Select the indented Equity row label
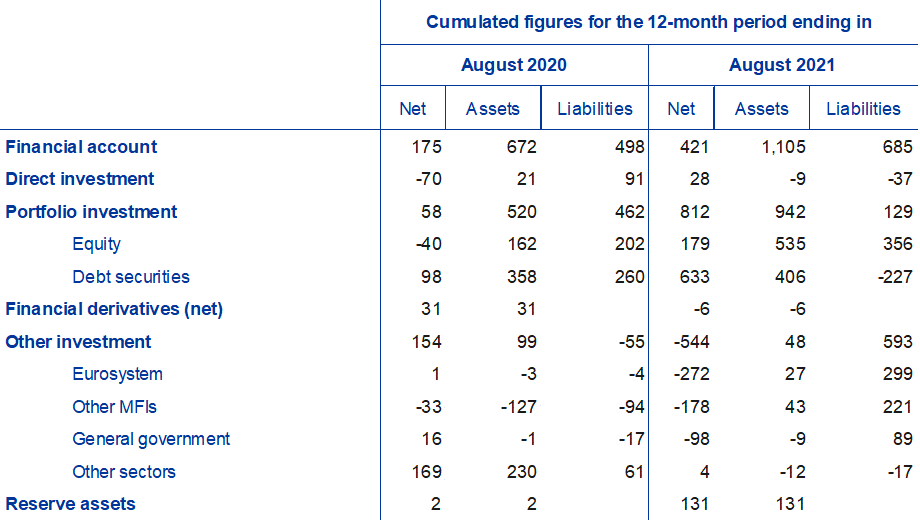 pyautogui.click(x=96, y=244)
